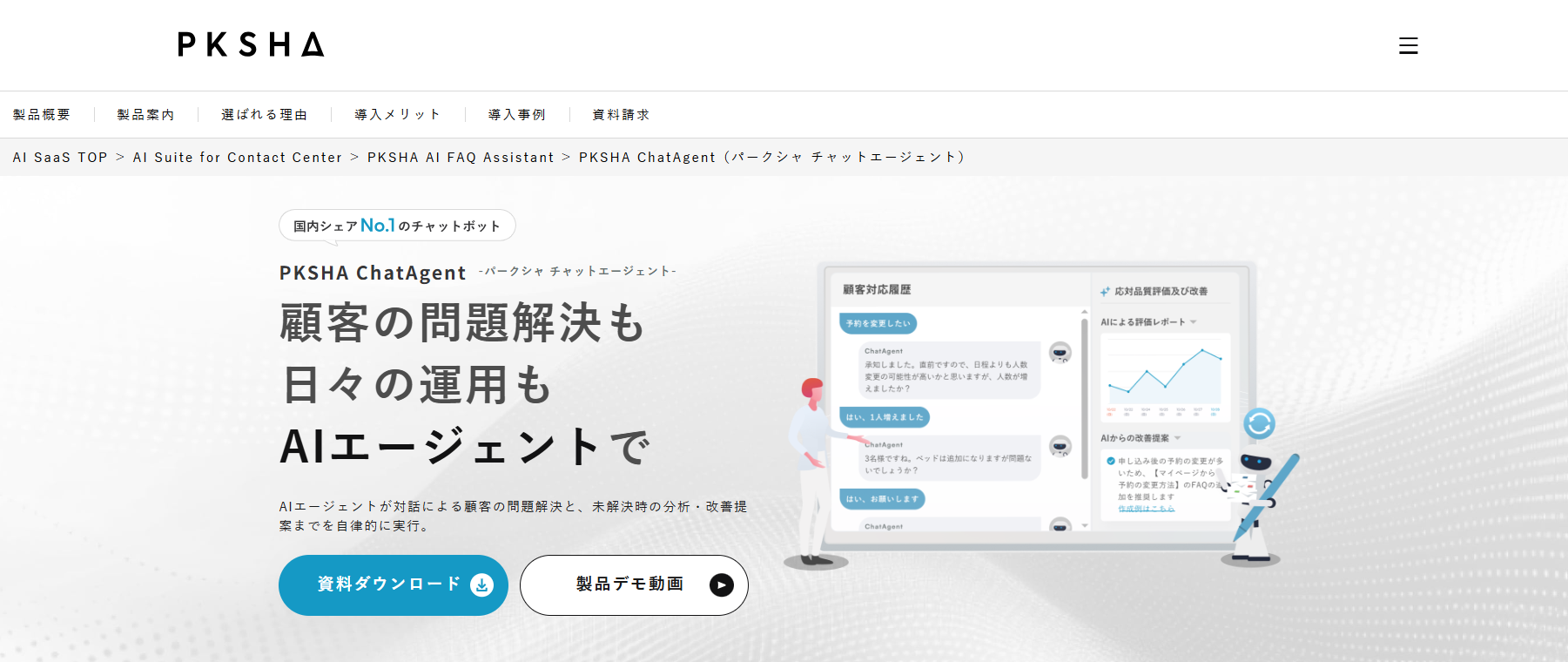This screenshot has width=1568, height=662.
Task: Click the download icon in 資料ダウンロード button
Action: tap(481, 585)
